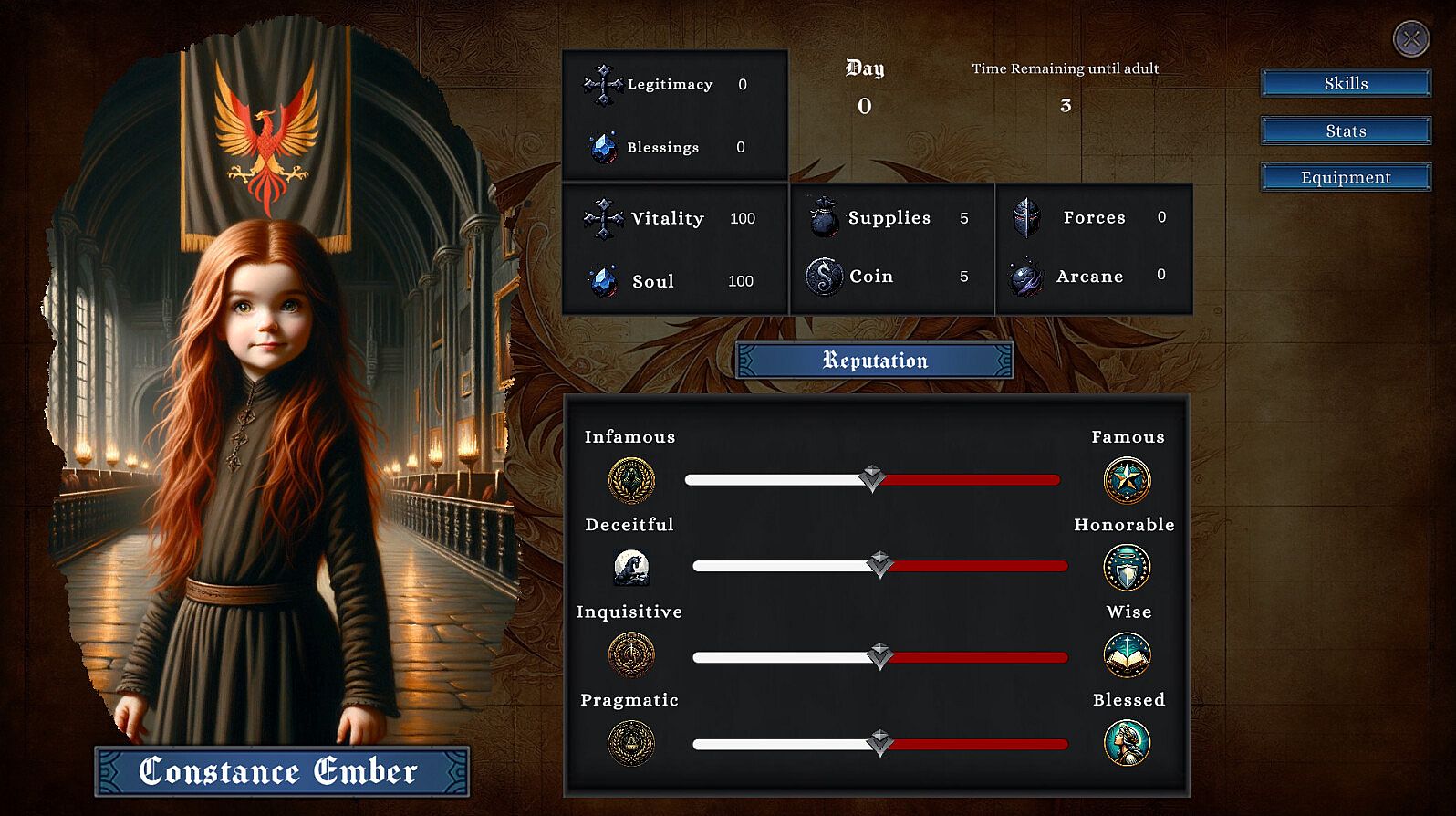Click the Arcane orb icon
Viewport: 1456px width, 816px height.
[1026, 277]
